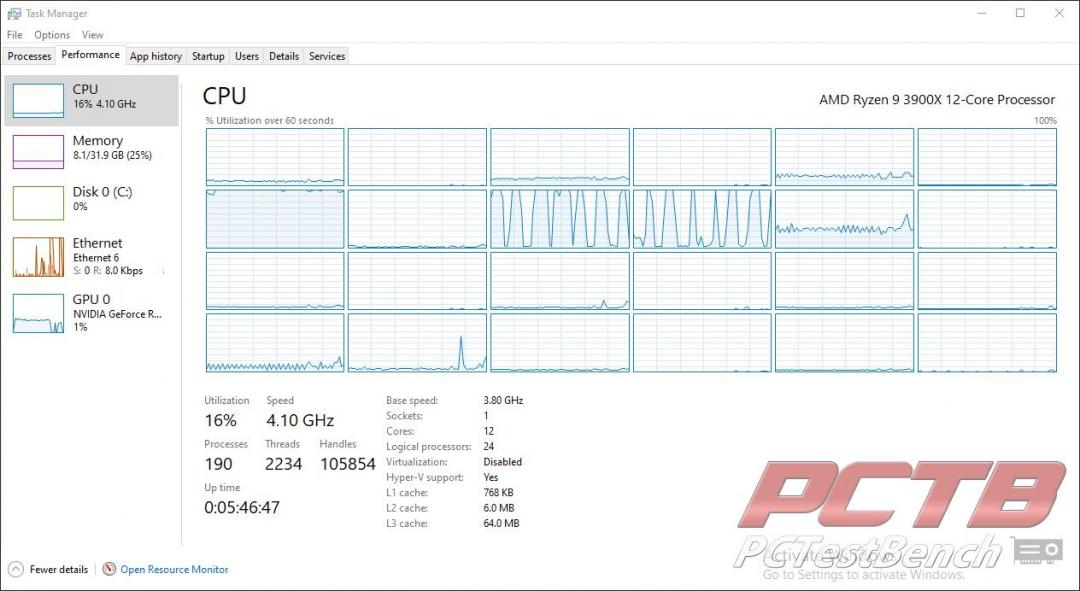Click the 4.10 GHz speed value
The image size is (1080, 591).
(x=300, y=420)
